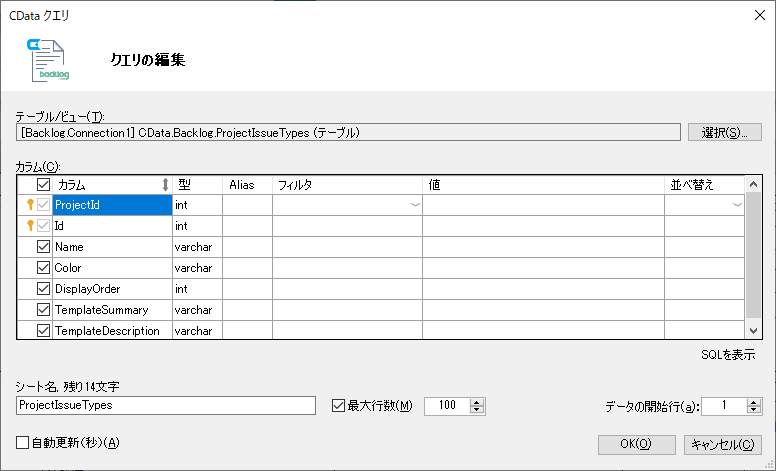Click the 並べ替え column header
776x471 pixels.
click(704, 185)
